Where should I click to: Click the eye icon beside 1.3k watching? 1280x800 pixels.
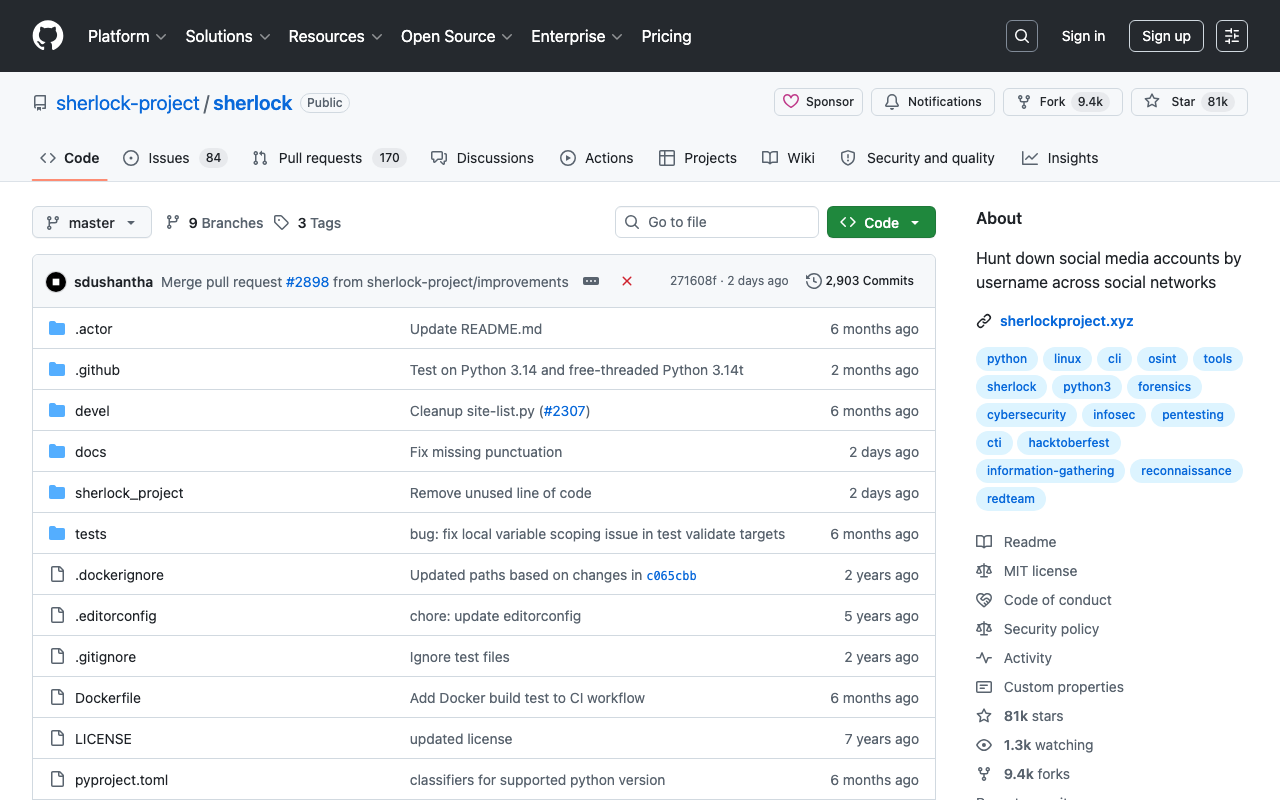click(x=984, y=745)
